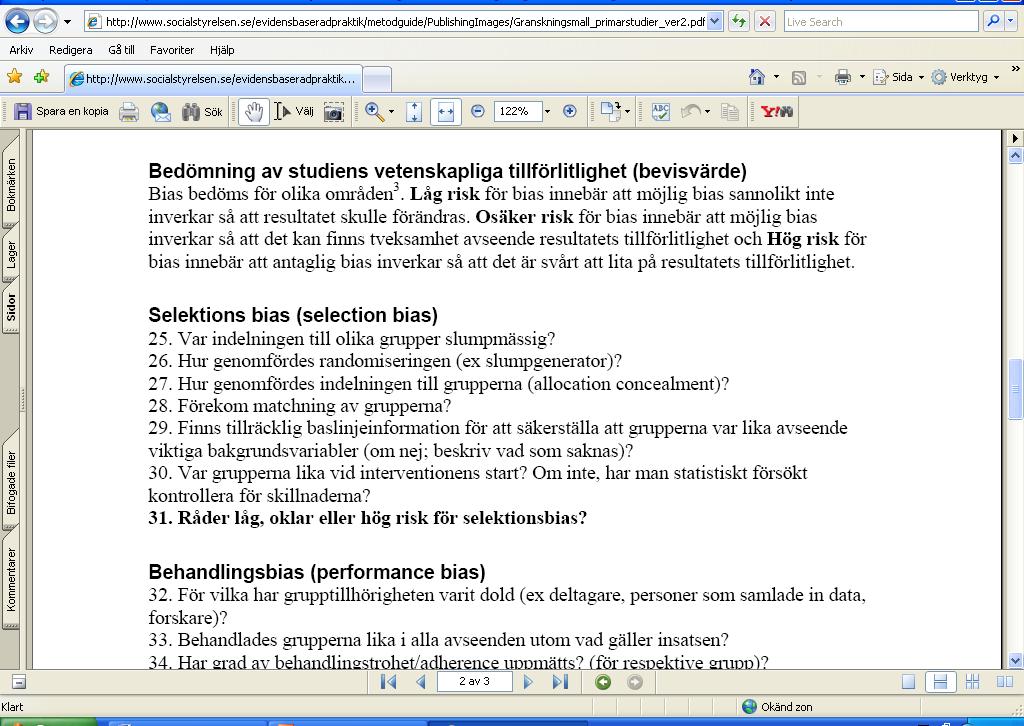Select the Snapshot camera tool
The width and height of the screenshot is (1024, 726).
coord(333,112)
